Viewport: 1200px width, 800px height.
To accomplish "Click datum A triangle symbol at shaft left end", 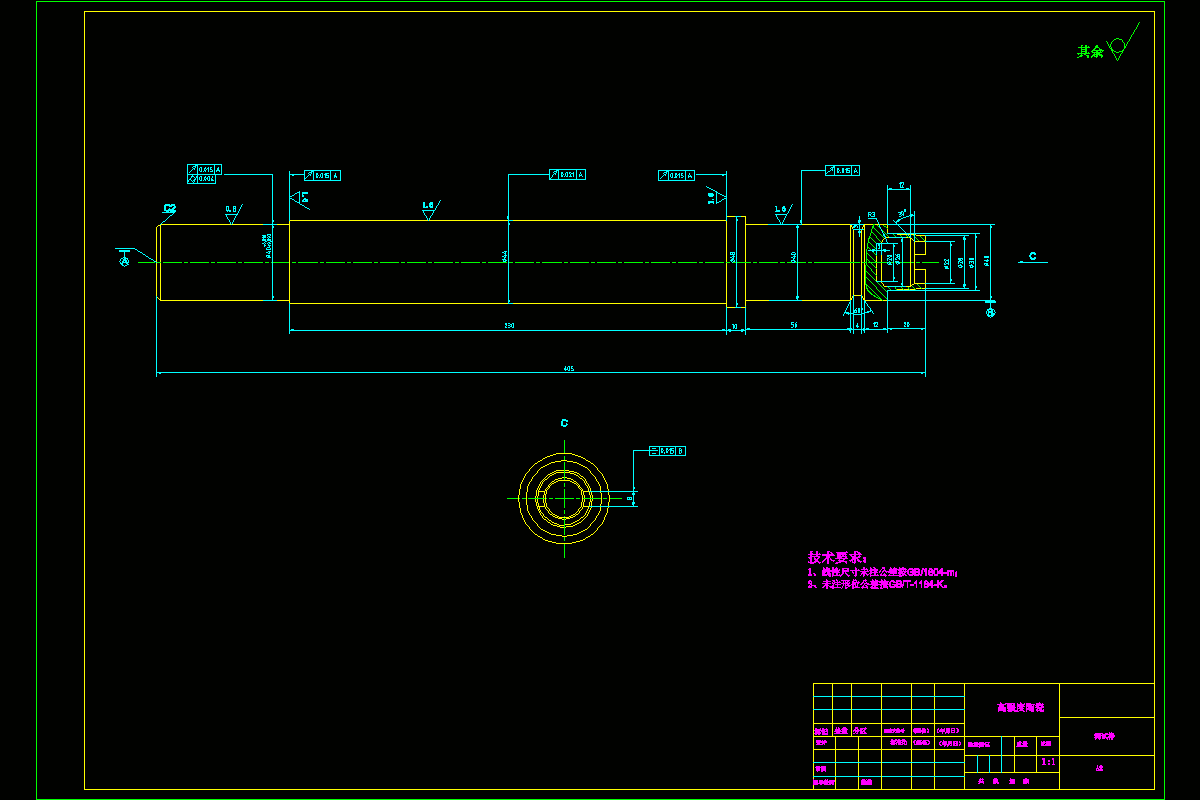I will tap(124, 256).
